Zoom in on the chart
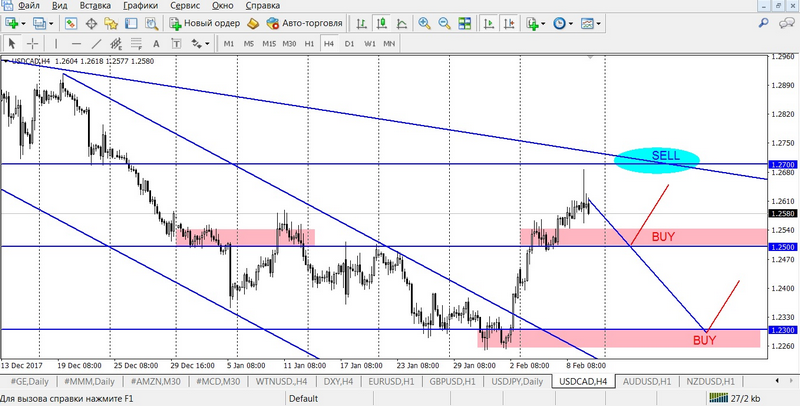This screenshot has width=800, height=406. (x=426, y=23)
